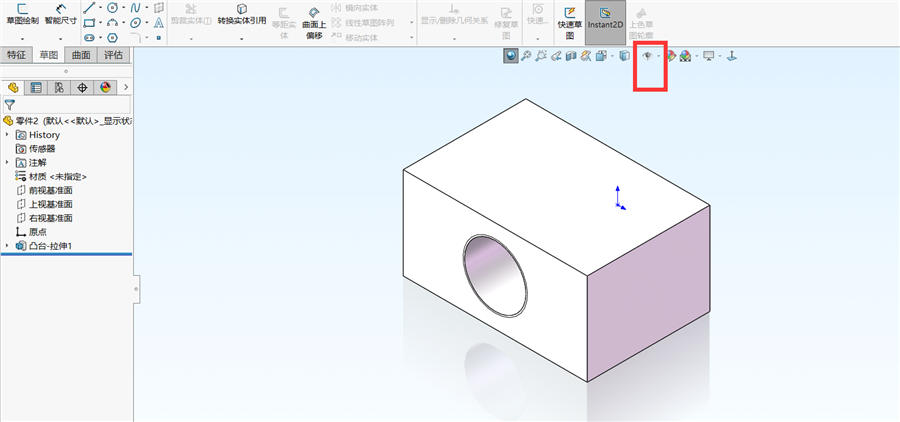The image size is (900, 422).
Task: Select the Ellipse sketch tool
Action: (135, 23)
